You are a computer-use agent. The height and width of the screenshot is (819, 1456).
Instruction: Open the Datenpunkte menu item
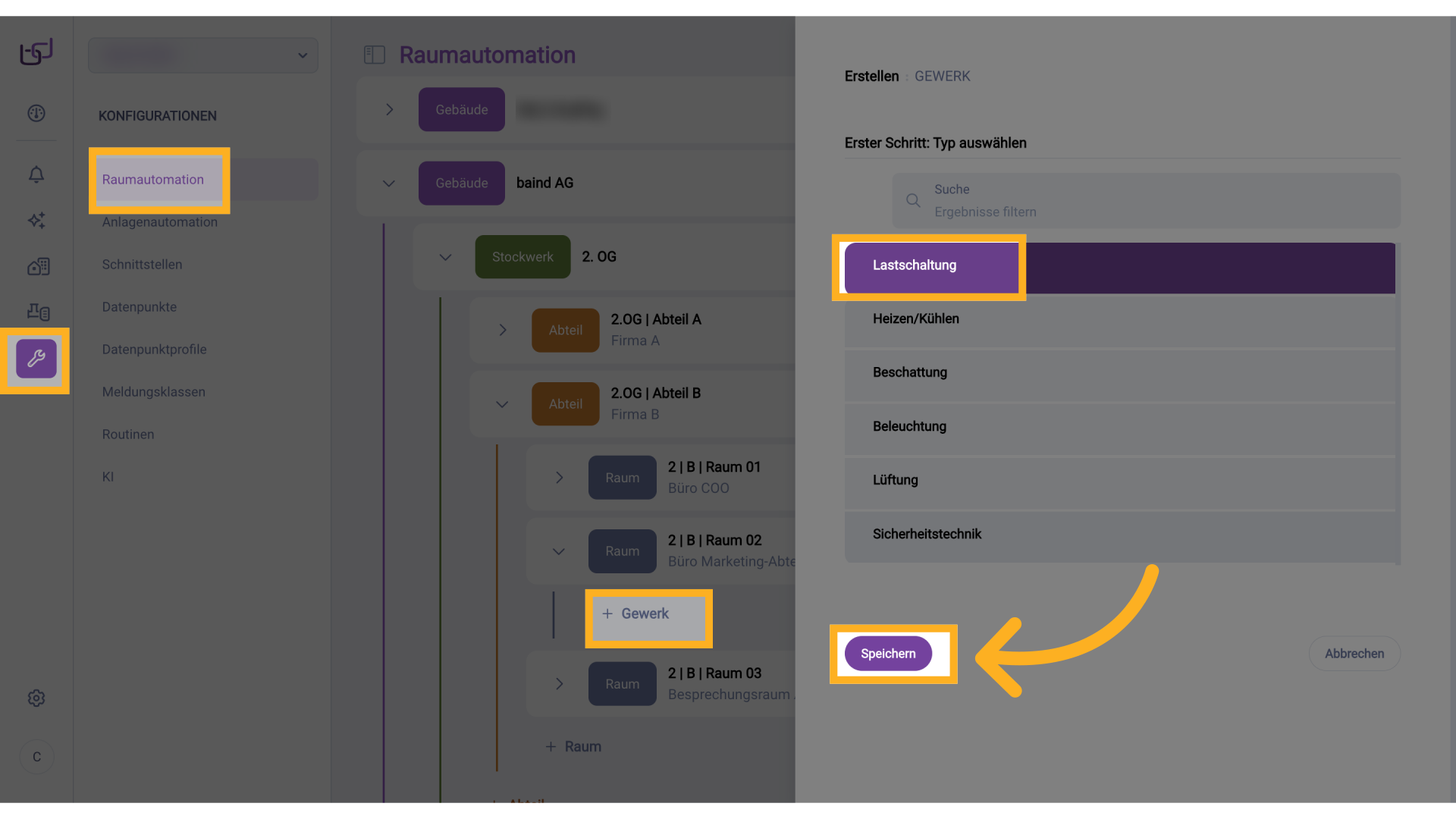tap(140, 307)
